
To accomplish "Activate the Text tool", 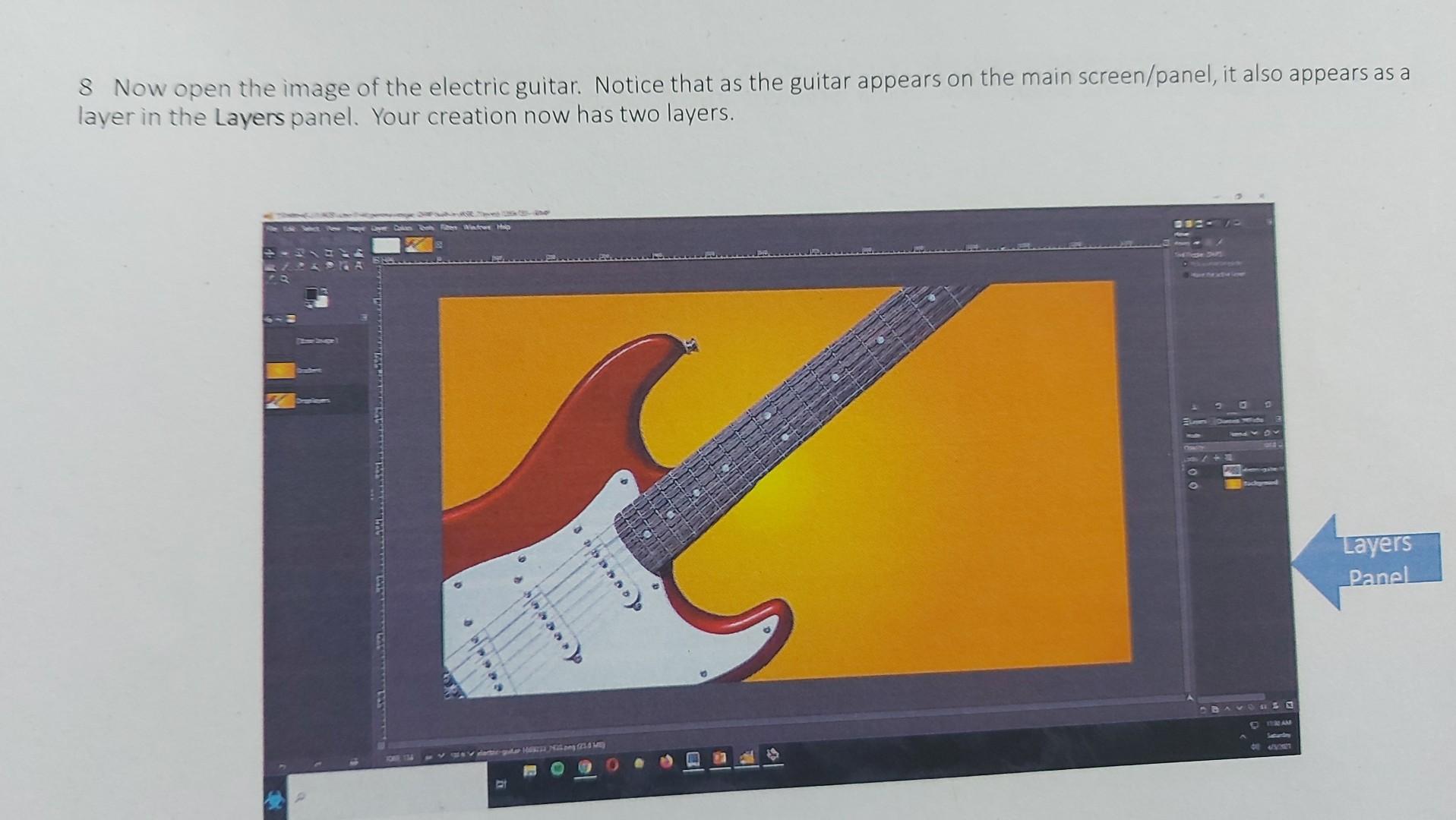I will [x=358, y=266].
